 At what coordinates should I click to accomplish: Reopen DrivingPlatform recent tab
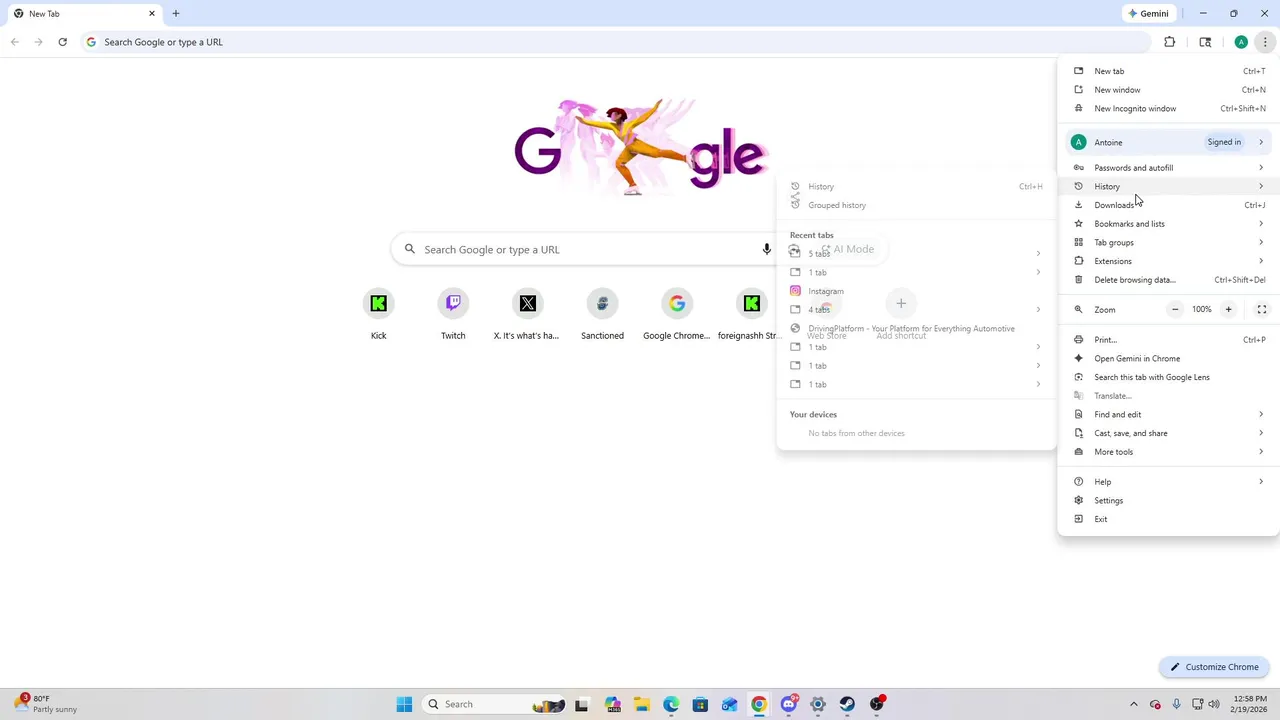pyautogui.click(x=916, y=328)
